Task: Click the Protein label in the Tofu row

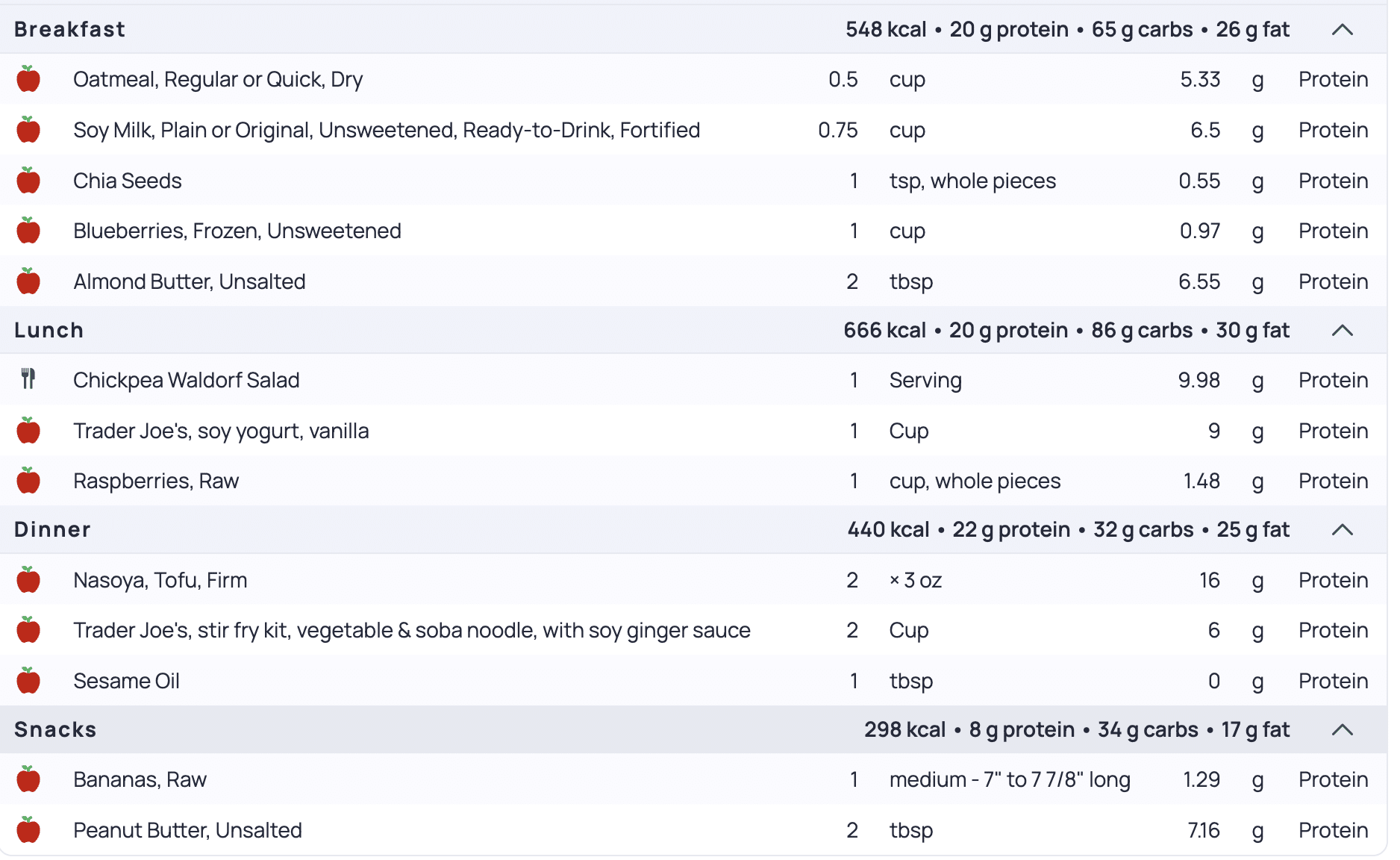Action: point(1333,580)
